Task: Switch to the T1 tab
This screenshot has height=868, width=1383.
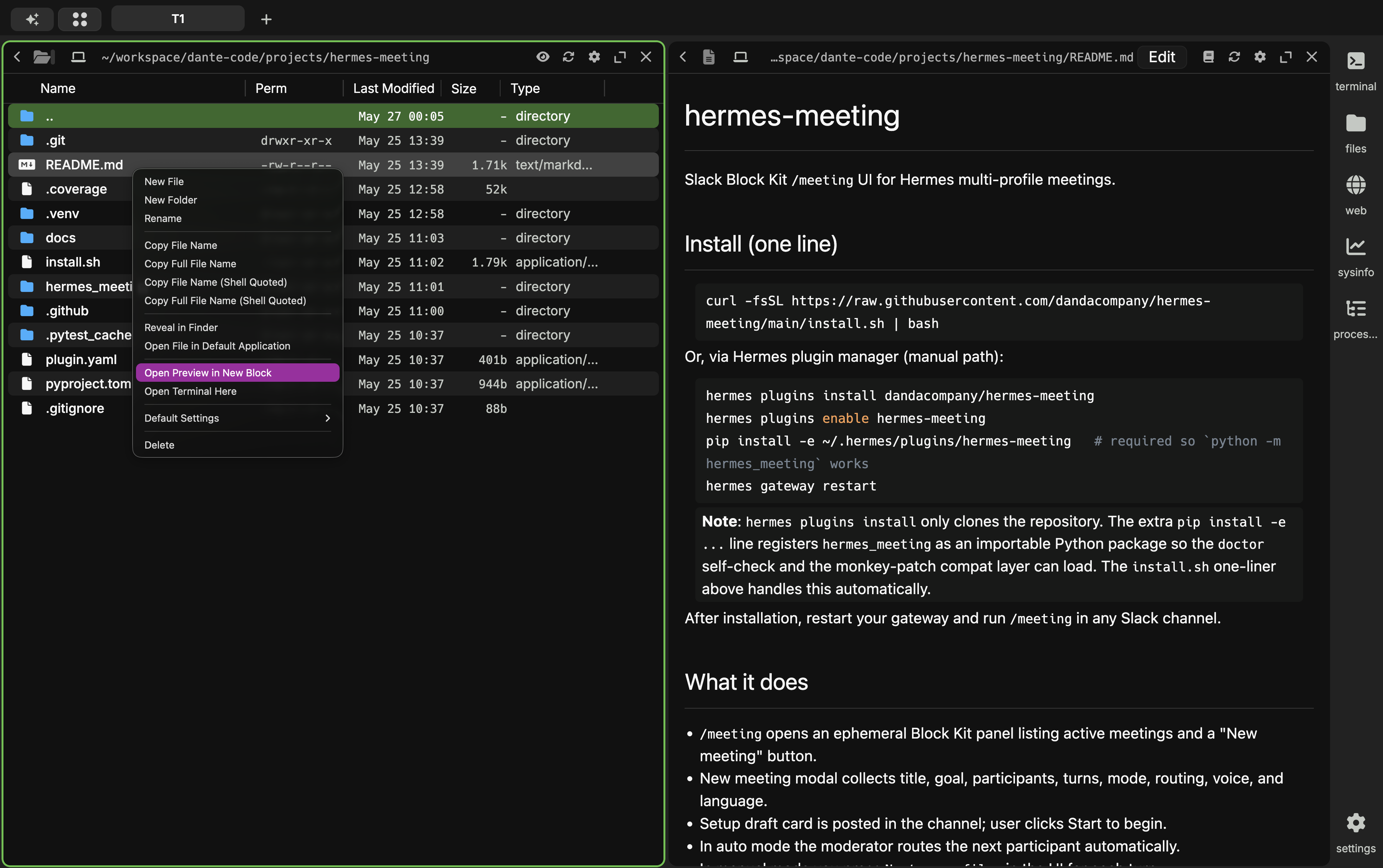Action: (x=178, y=19)
